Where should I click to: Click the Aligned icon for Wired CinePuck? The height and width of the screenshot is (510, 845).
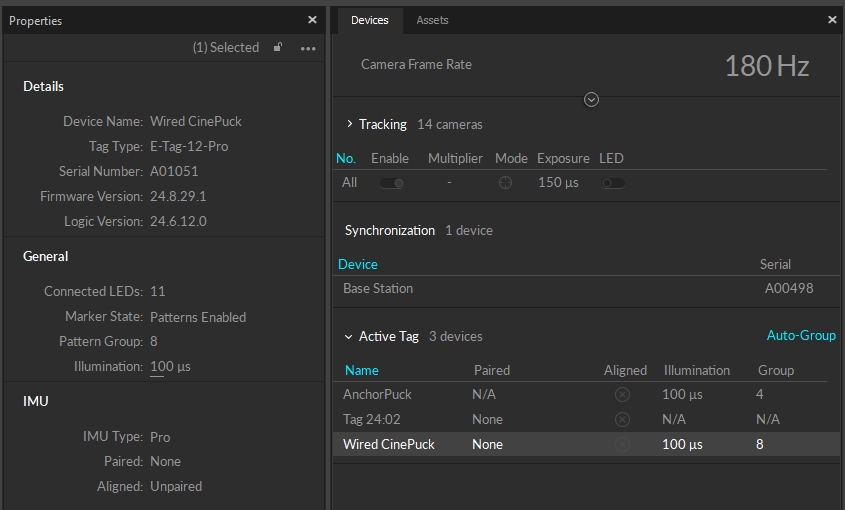[622, 444]
